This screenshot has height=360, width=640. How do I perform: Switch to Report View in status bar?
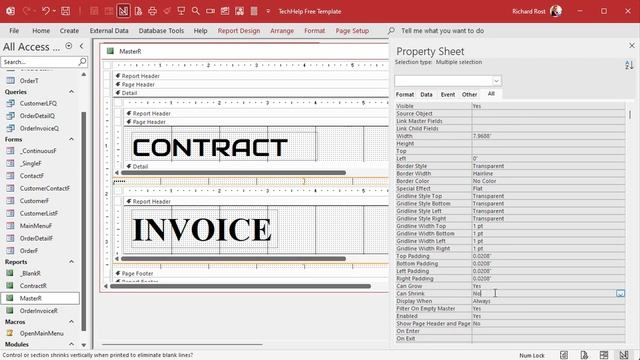[564, 355]
